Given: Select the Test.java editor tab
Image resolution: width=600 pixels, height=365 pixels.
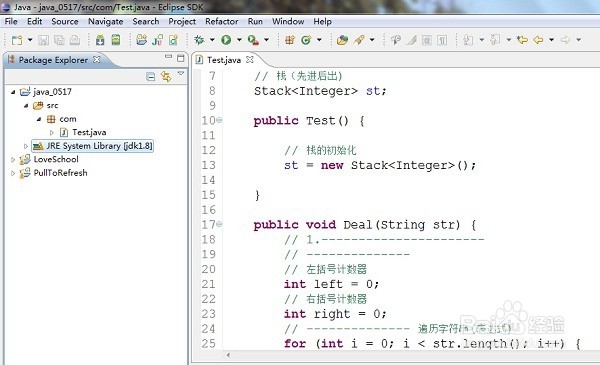Looking at the screenshot, I should click(x=224, y=60).
